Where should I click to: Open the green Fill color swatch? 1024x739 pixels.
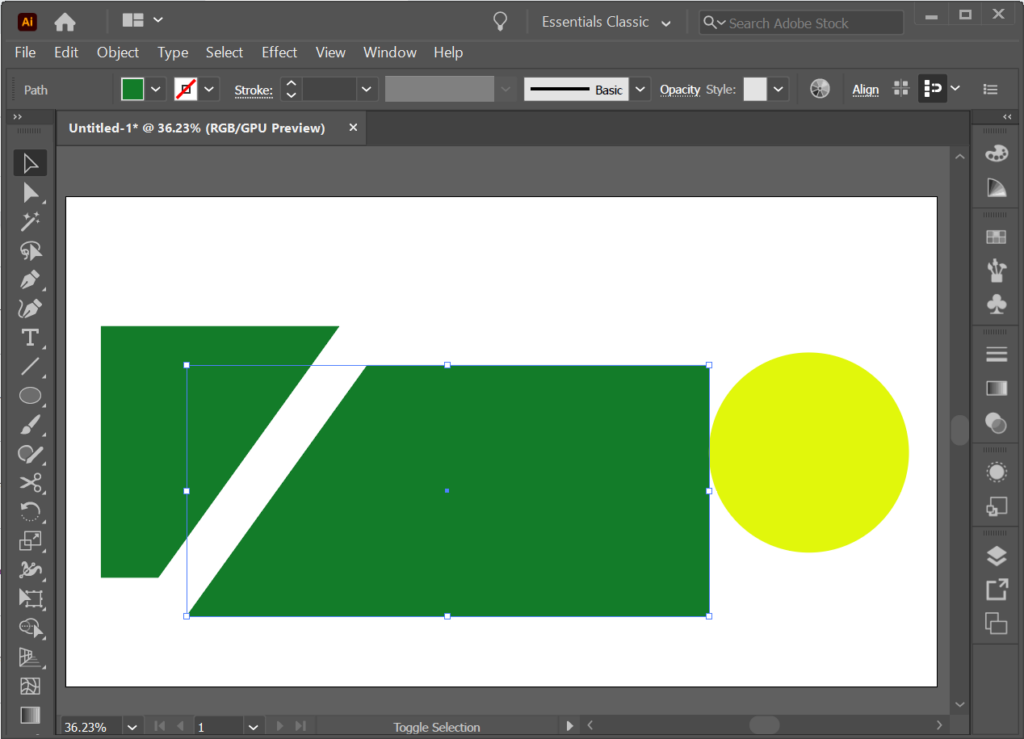134,89
